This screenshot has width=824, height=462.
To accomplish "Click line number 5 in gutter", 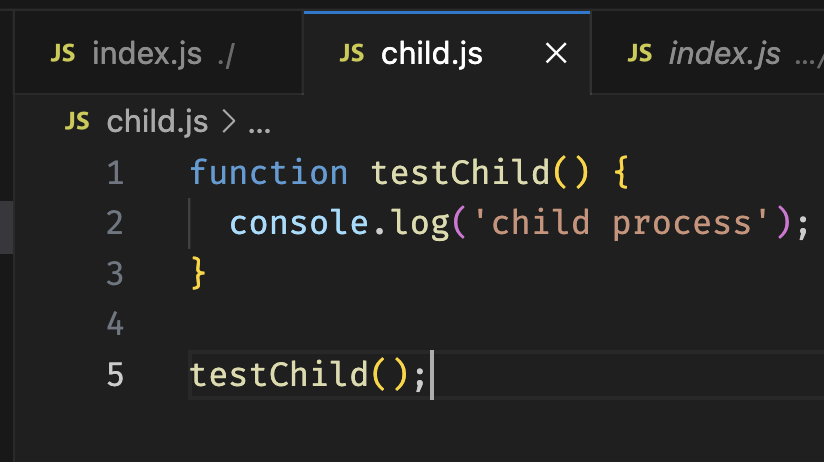I will 114,374.
